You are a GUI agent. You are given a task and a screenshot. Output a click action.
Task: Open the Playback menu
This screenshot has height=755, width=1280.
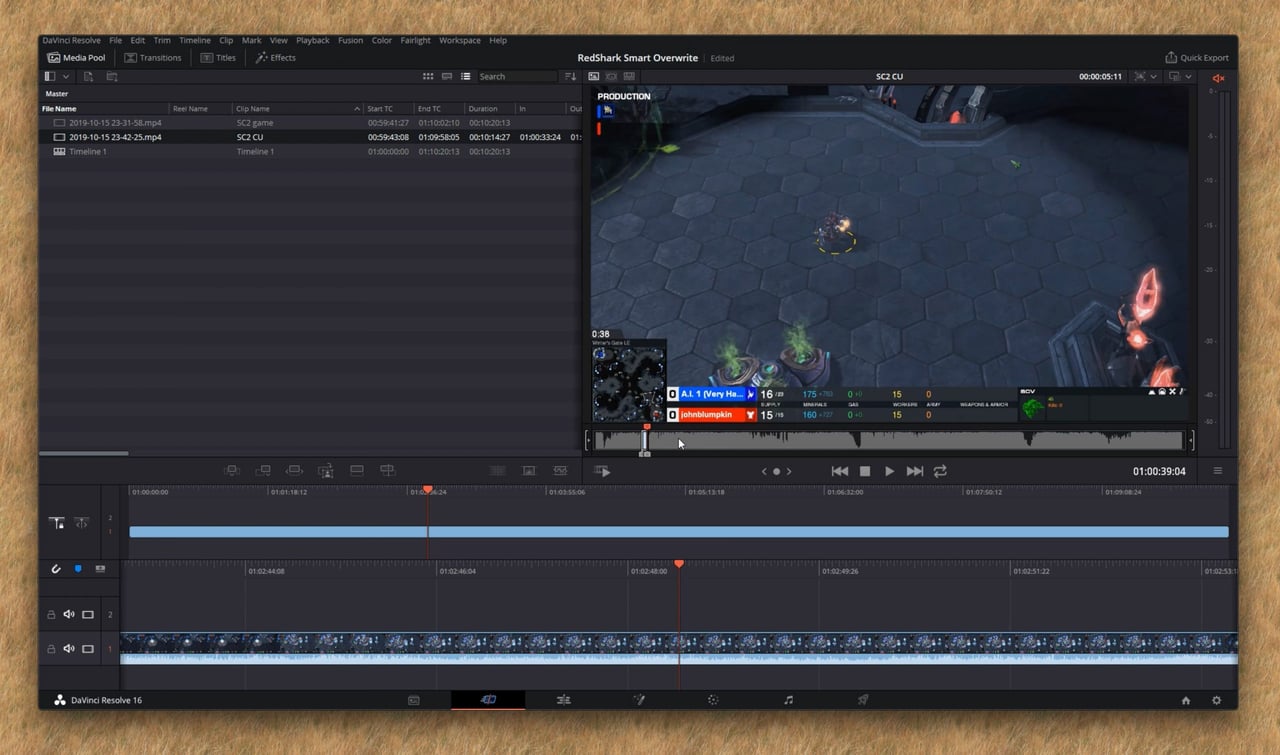pyautogui.click(x=312, y=40)
